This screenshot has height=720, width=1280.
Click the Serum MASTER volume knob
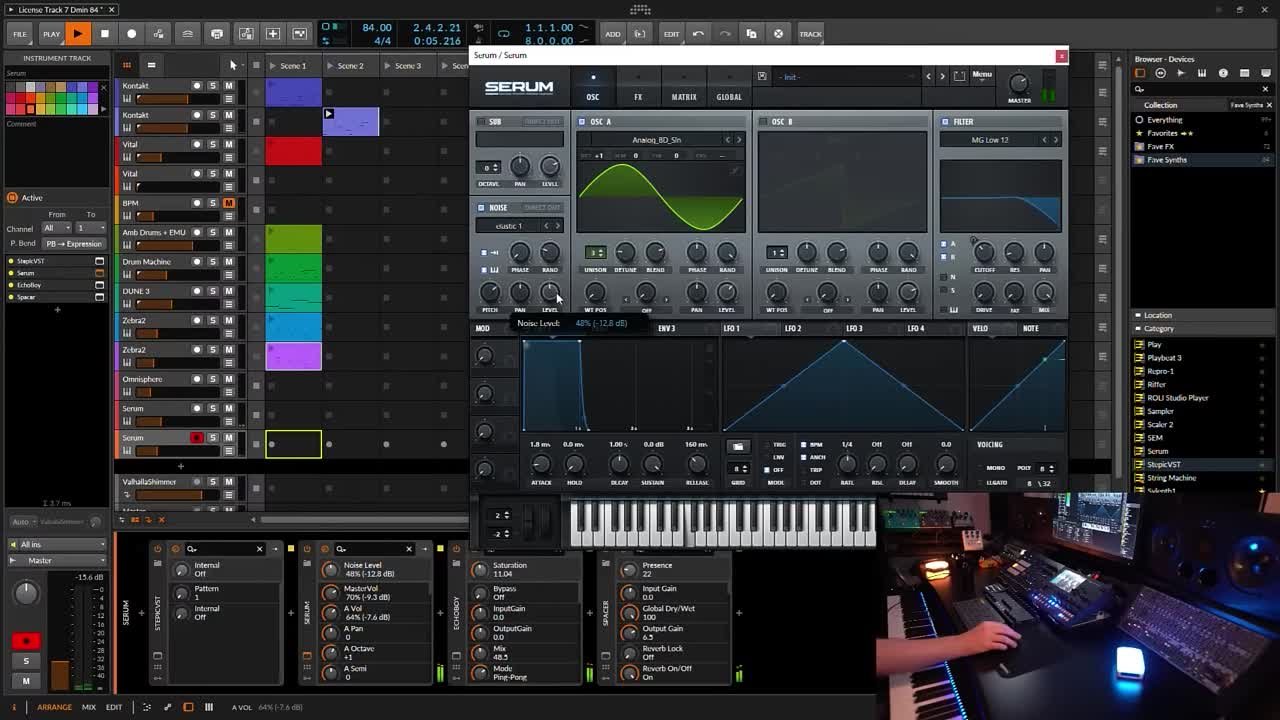[x=1019, y=84]
